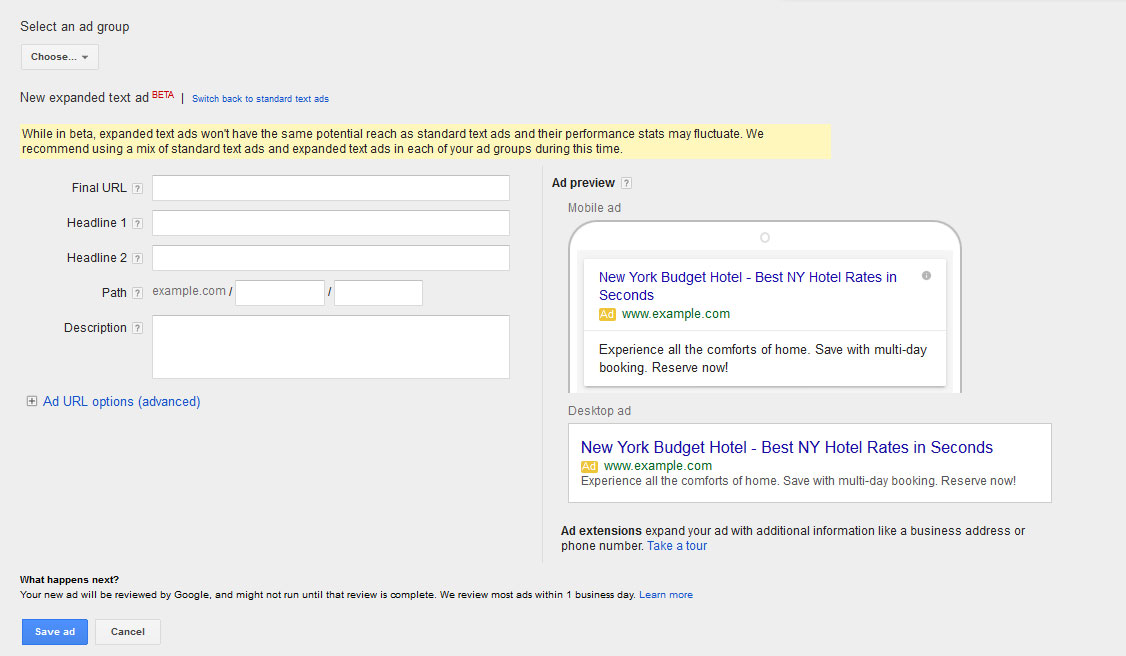Click the Description text area
The height and width of the screenshot is (656, 1126).
pyautogui.click(x=330, y=347)
